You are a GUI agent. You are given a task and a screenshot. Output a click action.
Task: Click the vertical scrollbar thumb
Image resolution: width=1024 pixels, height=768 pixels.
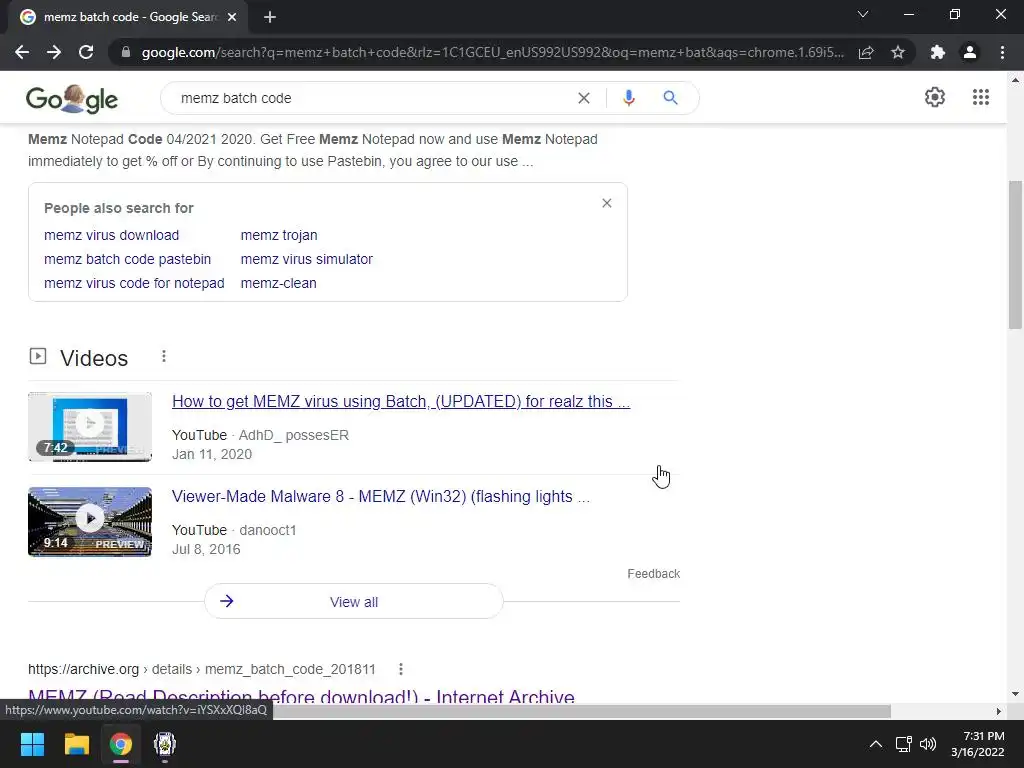tap(1015, 255)
